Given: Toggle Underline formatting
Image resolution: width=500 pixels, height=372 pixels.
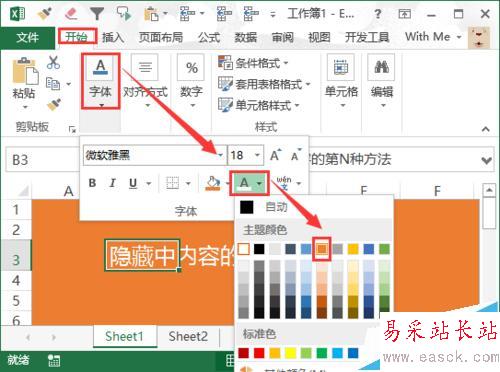Looking at the screenshot, I should (133, 183).
